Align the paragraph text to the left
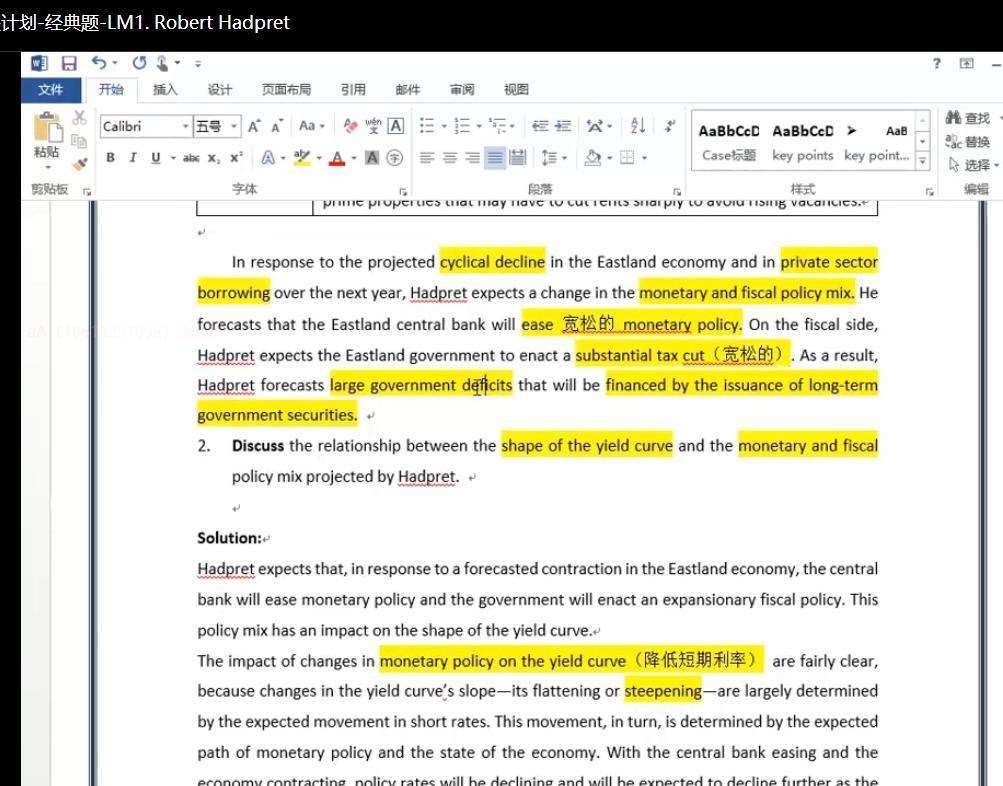This screenshot has width=1003, height=786. click(x=427, y=158)
